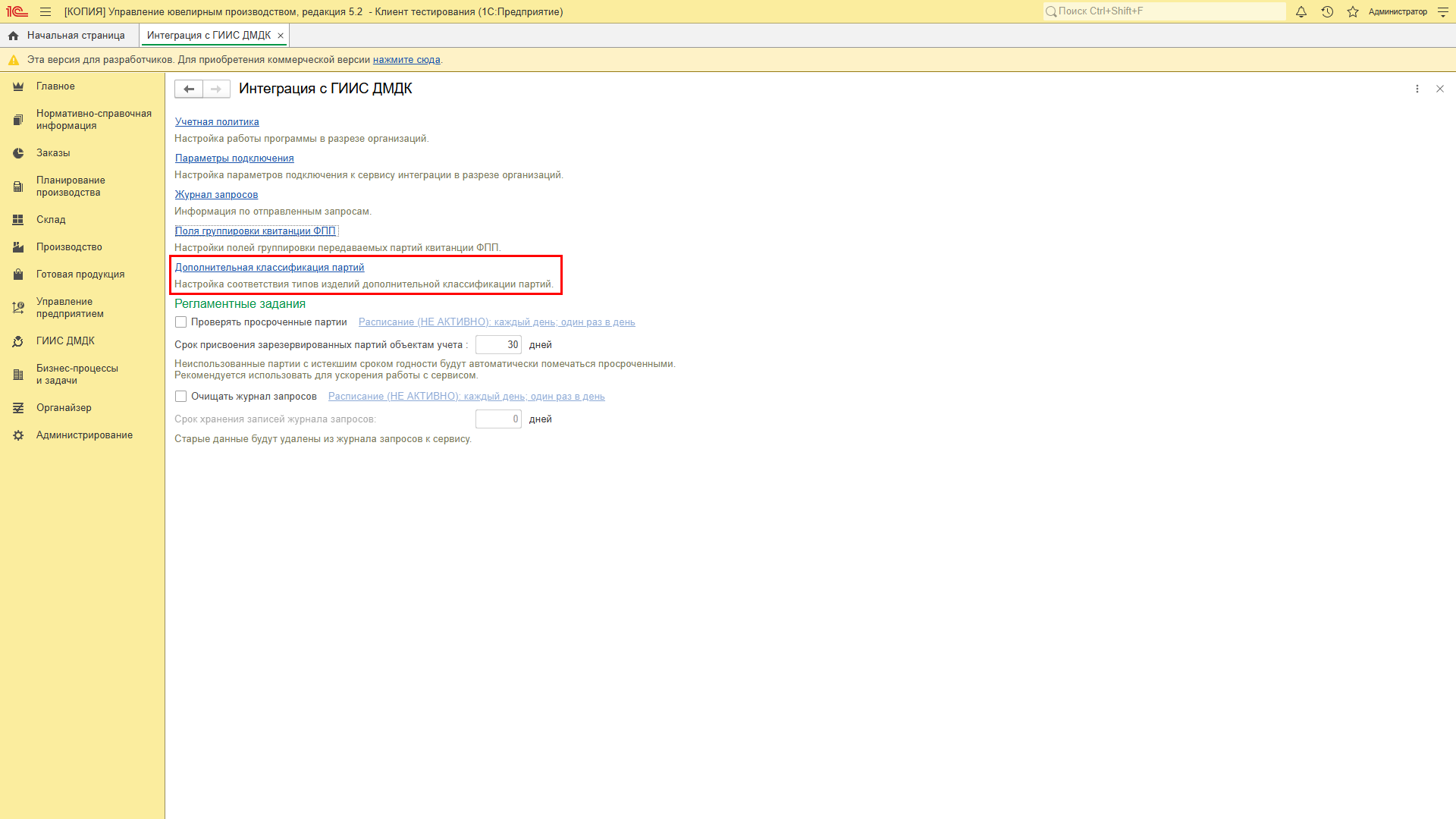
Task: Click the Заказы pie icon
Action: tap(18, 153)
